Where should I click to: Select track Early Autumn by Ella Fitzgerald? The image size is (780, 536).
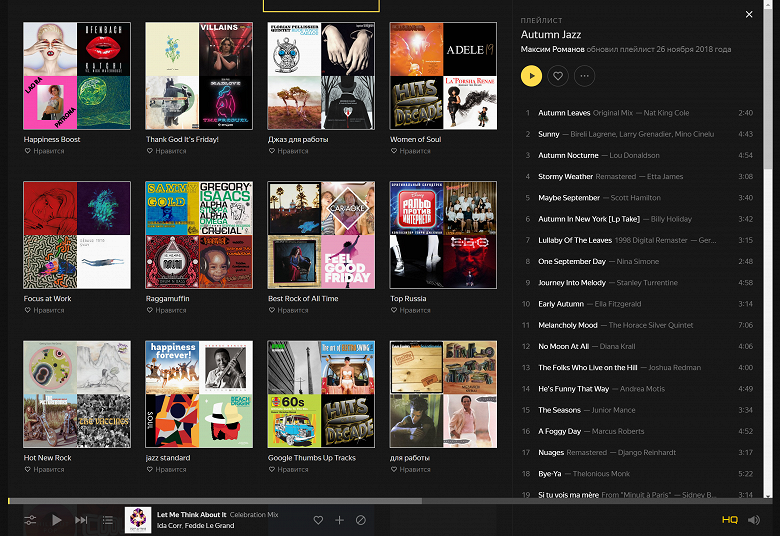639,304
